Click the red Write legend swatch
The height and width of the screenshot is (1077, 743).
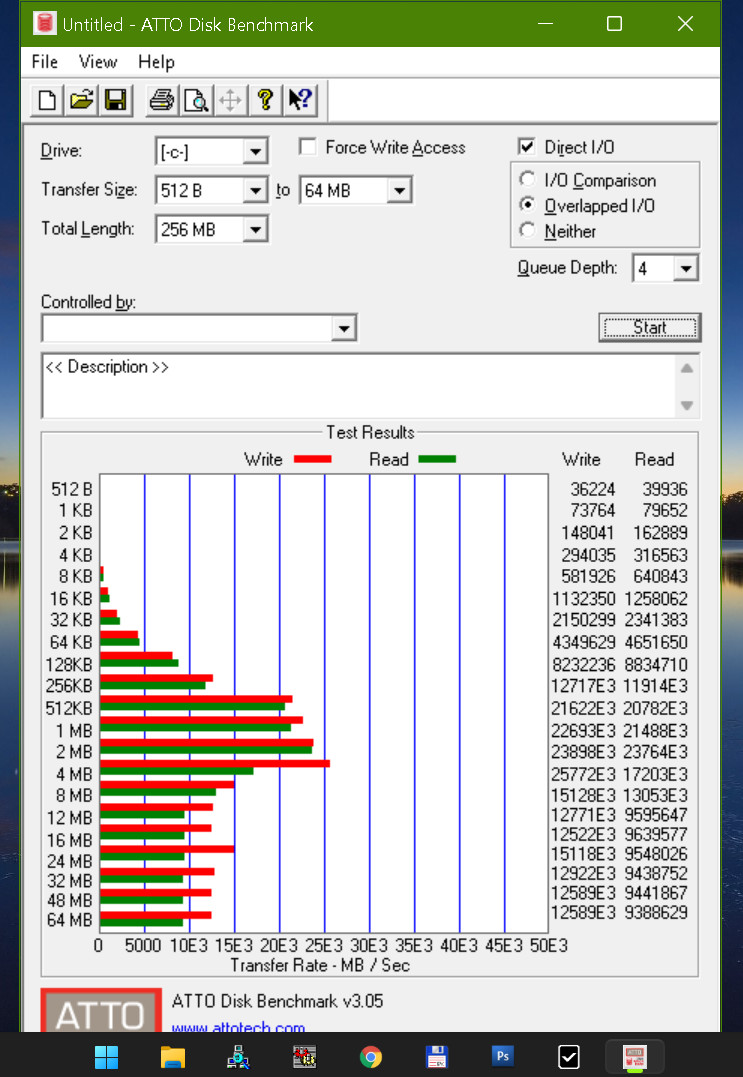point(312,460)
